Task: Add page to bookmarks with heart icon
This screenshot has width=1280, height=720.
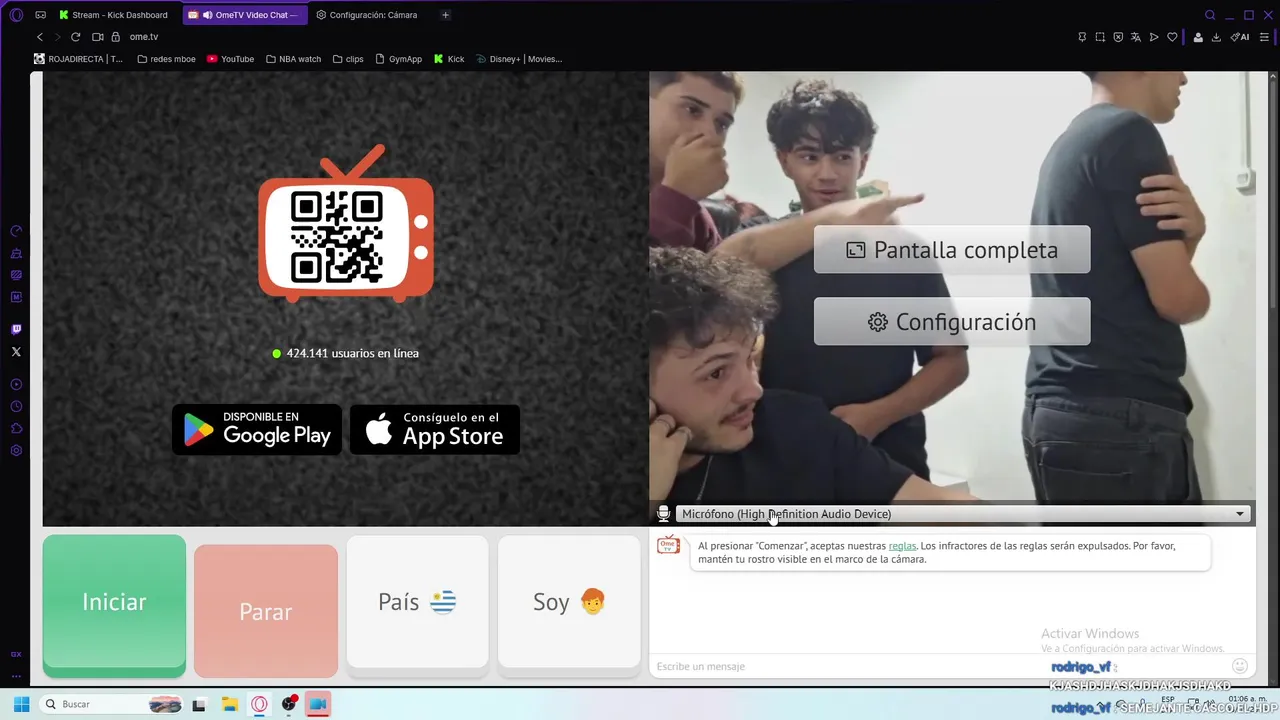Action: [x=1172, y=37]
